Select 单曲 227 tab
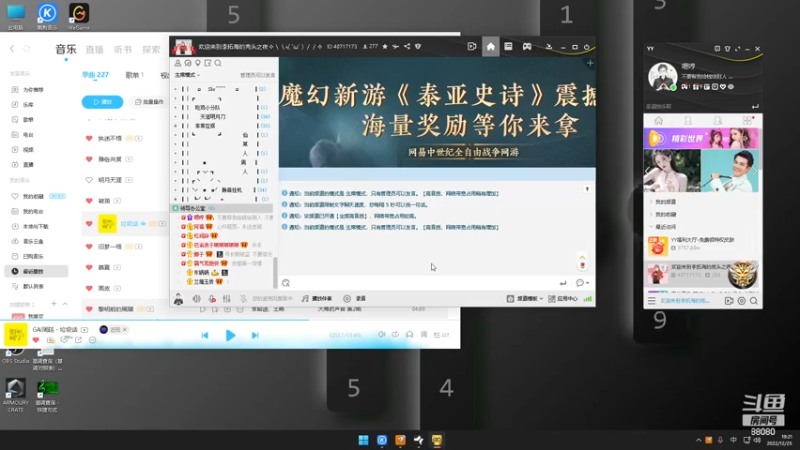The height and width of the screenshot is (450, 800). [x=95, y=74]
